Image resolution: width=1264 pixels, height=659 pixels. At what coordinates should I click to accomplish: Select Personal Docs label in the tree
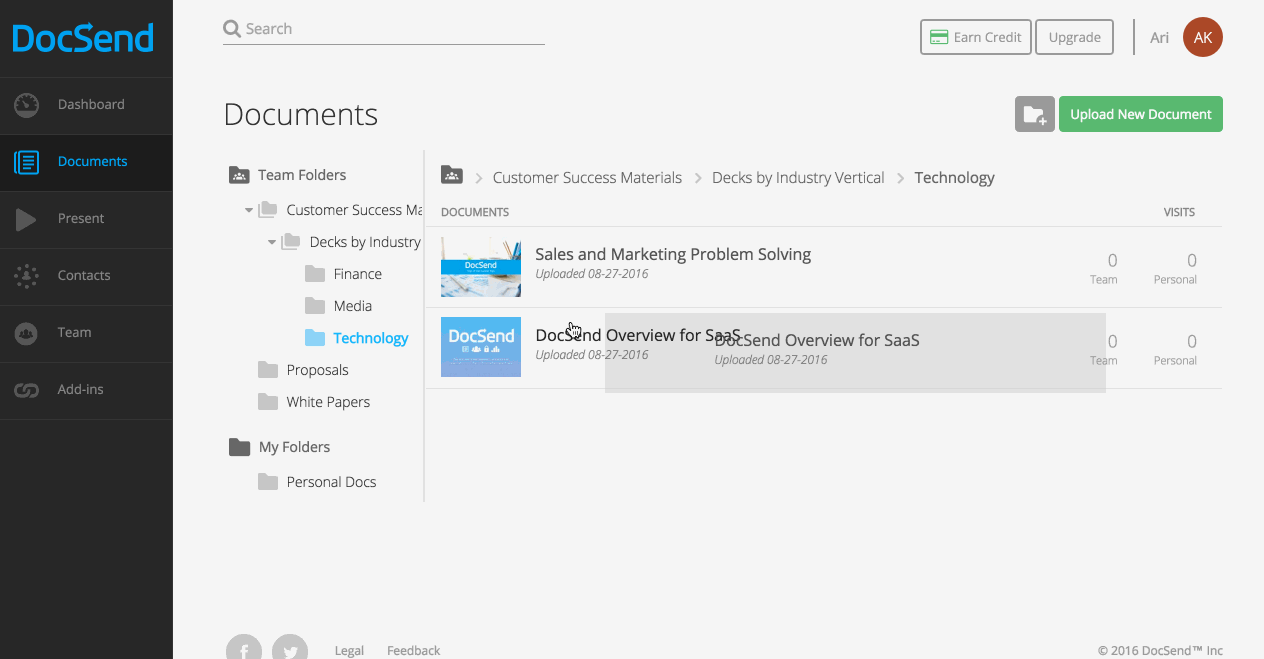tap(332, 482)
